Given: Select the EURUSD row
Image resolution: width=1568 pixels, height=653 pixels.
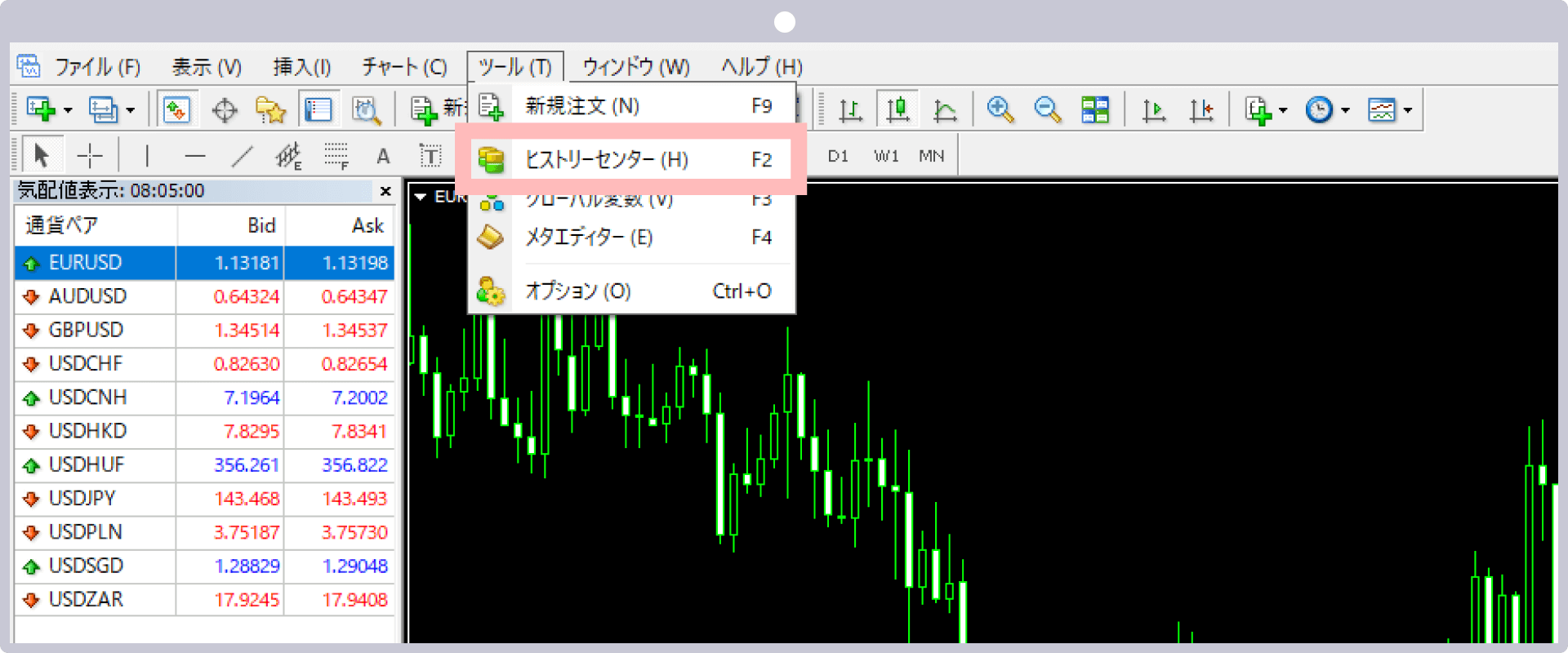Looking at the screenshot, I should click(x=204, y=263).
